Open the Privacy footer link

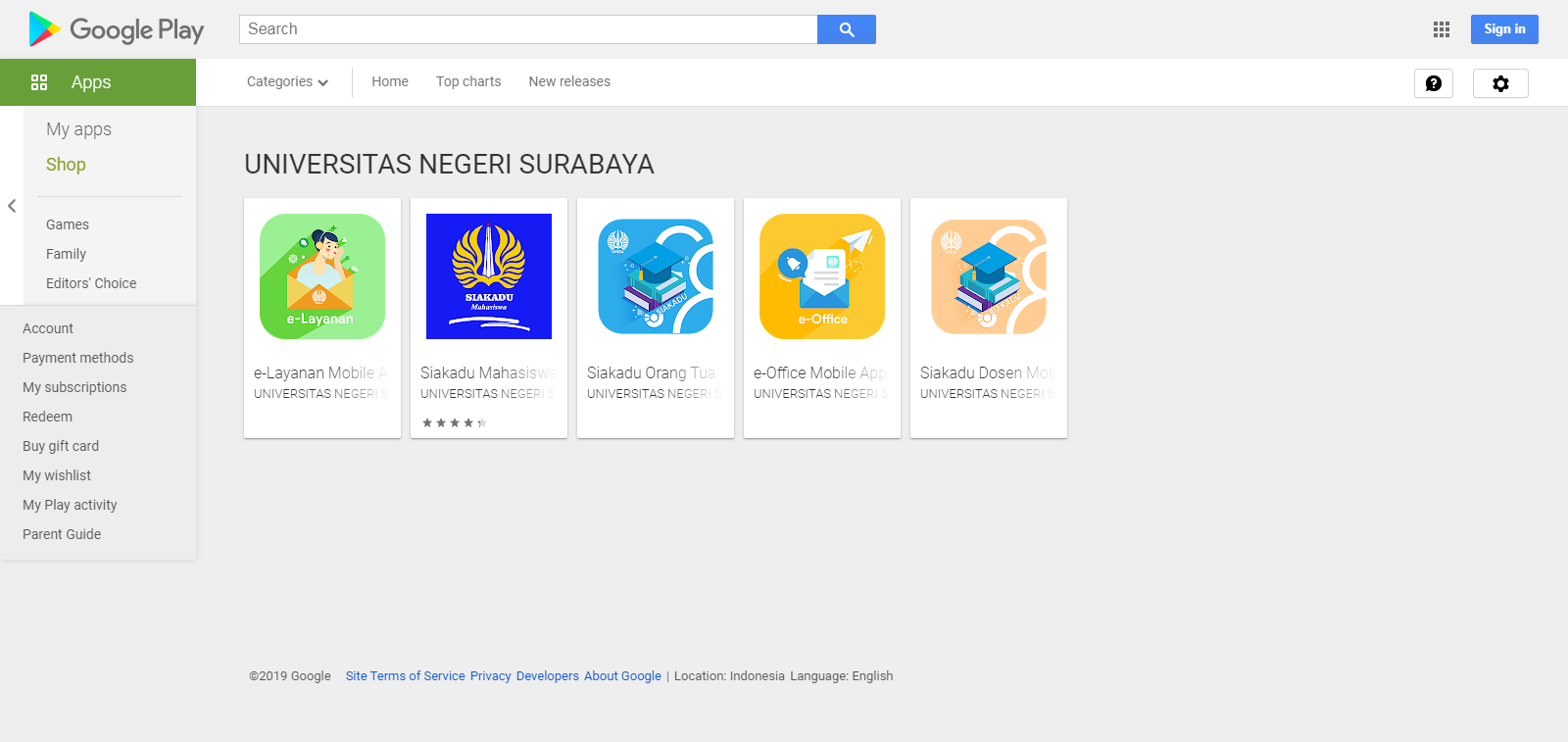pyautogui.click(x=491, y=676)
